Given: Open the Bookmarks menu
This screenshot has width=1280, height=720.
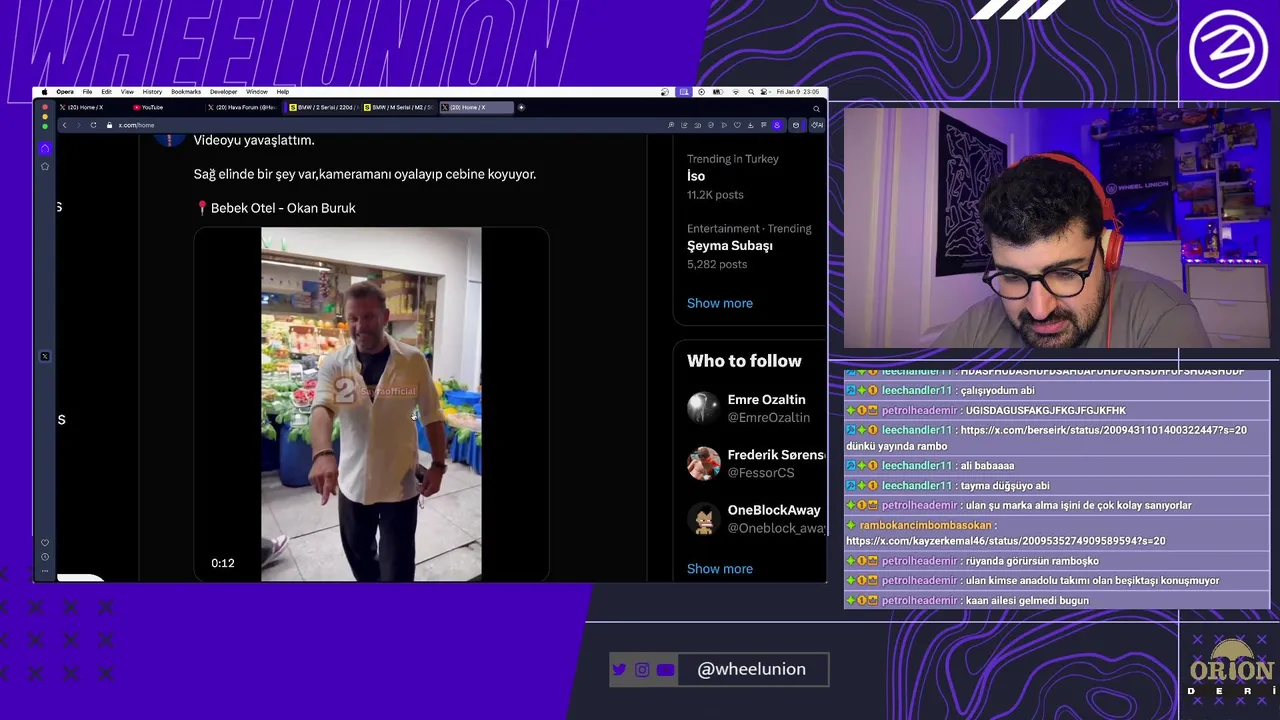Looking at the screenshot, I should pyautogui.click(x=186, y=92).
